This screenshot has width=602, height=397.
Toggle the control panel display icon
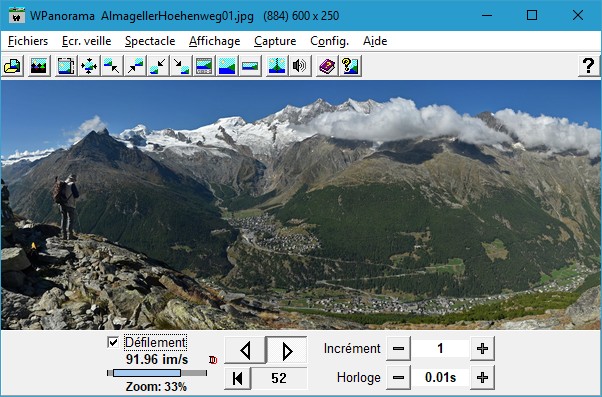click(x=204, y=66)
